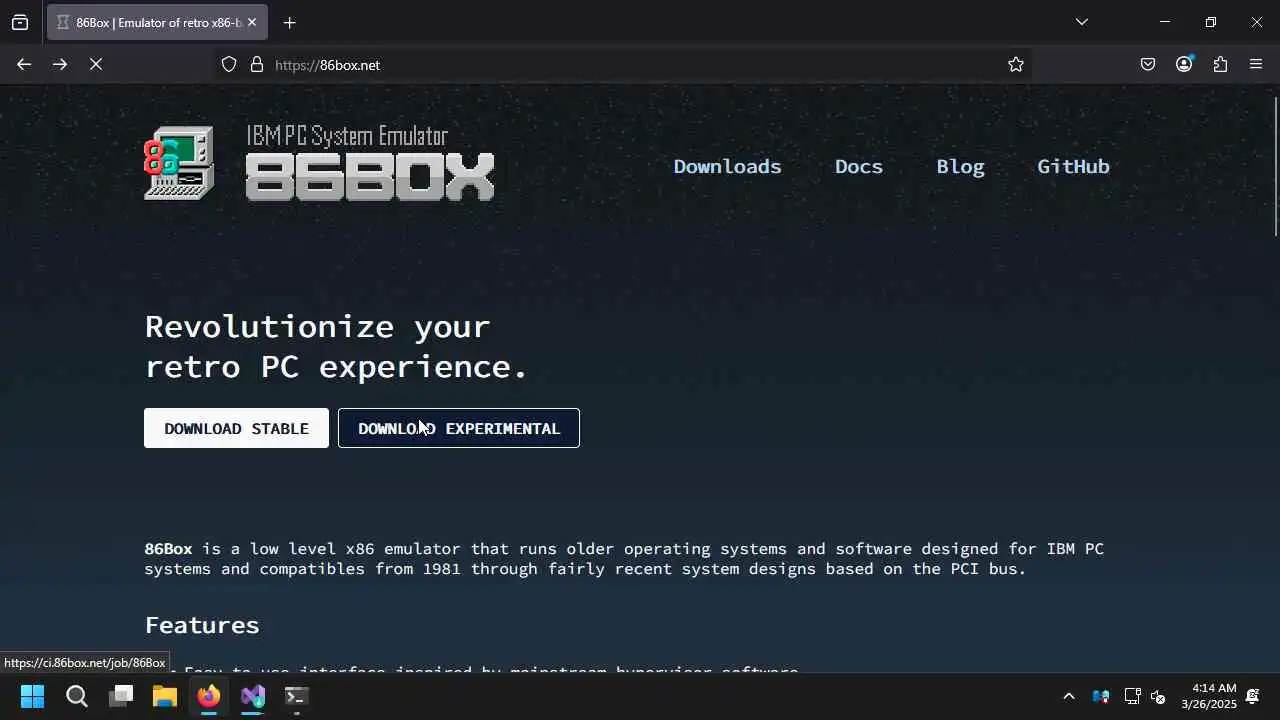Click the 'Revolutionize your retro PC experience.' heading
Image resolution: width=1280 pixels, height=720 pixels.
pos(336,346)
